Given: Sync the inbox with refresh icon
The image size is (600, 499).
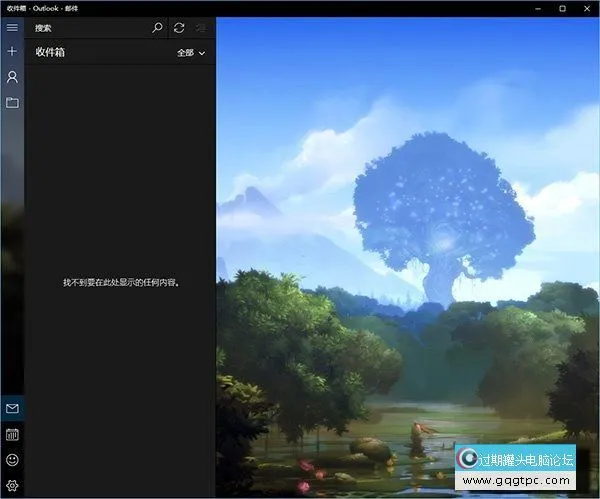Looking at the screenshot, I should 179,28.
